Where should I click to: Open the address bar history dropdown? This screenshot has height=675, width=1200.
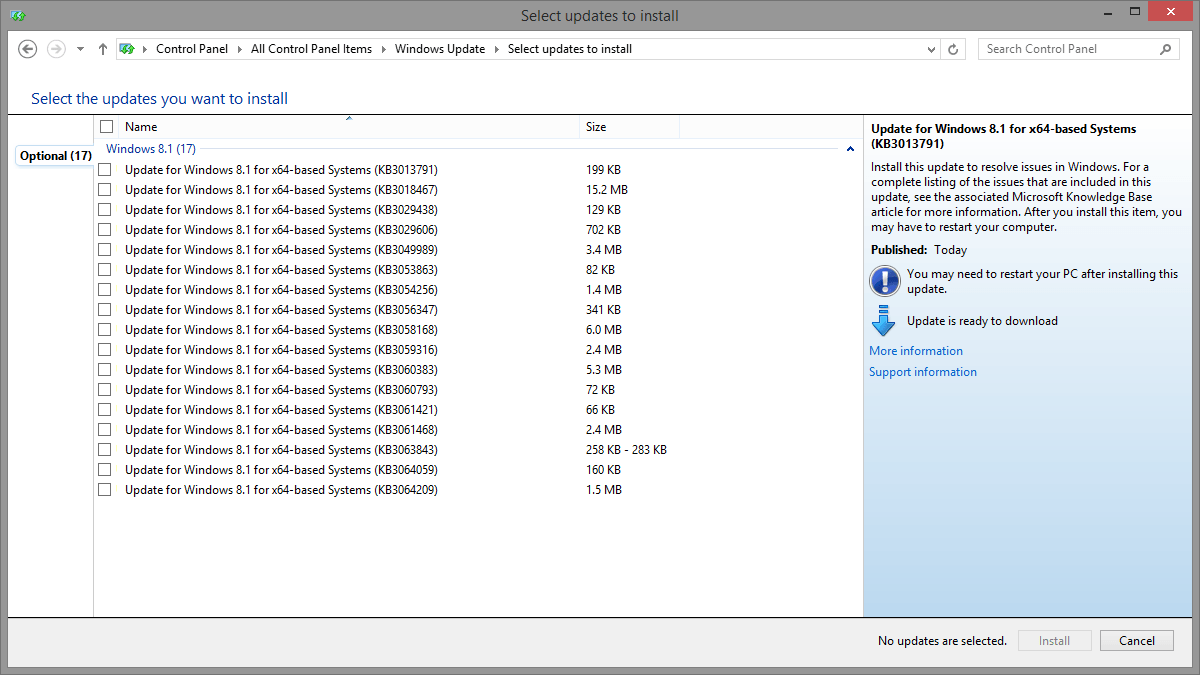pyautogui.click(x=931, y=49)
